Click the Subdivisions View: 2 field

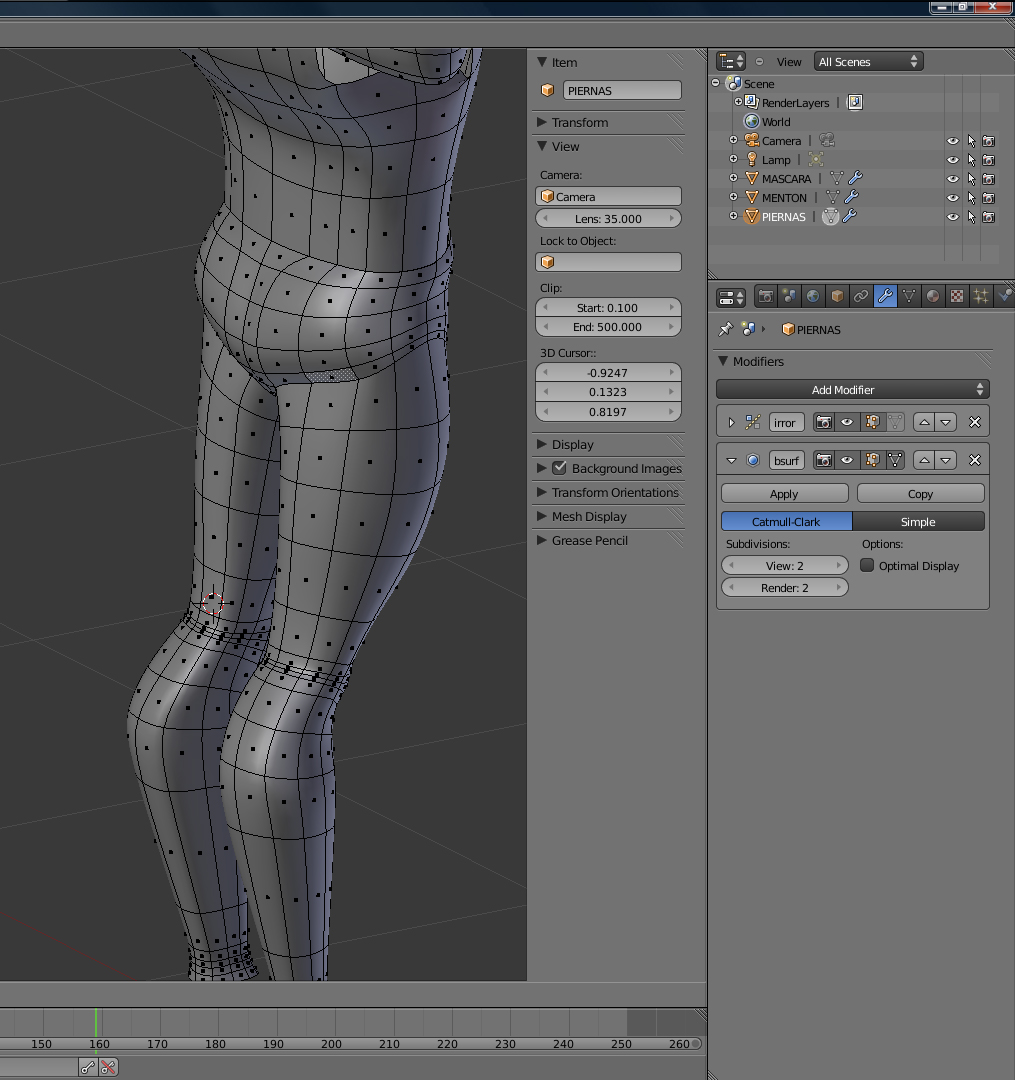click(x=784, y=565)
